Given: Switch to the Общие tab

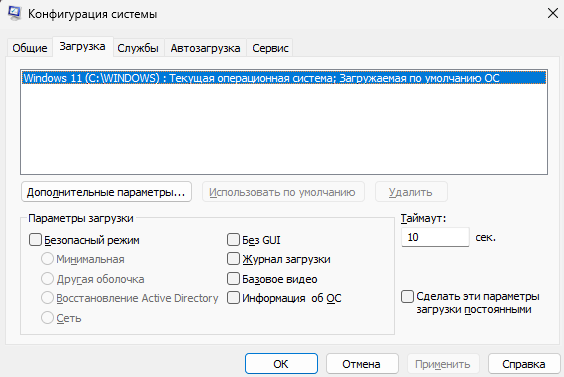Looking at the screenshot, I should click(x=30, y=48).
